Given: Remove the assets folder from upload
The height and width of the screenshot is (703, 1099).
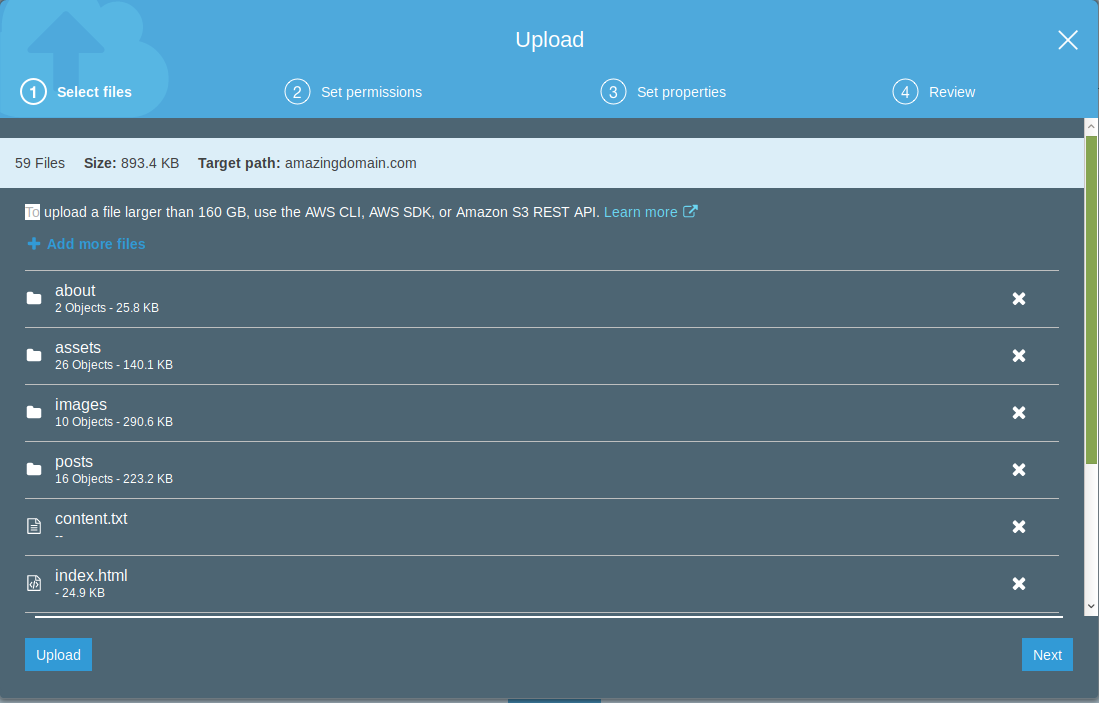Looking at the screenshot, I should 1018,355.
